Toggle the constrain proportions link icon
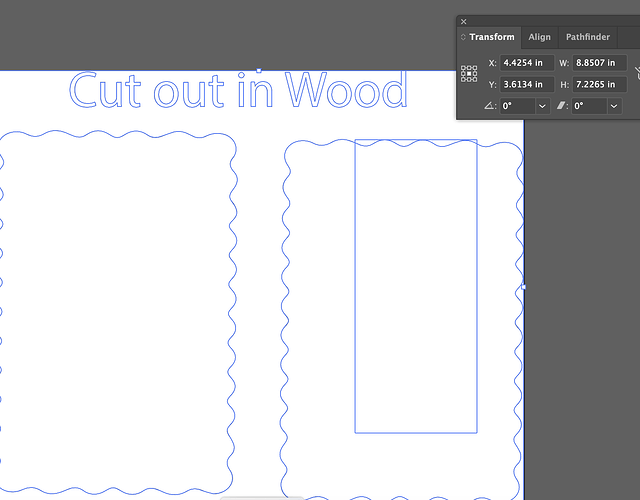This screenshot has height=500, width=640. [637, 74]
